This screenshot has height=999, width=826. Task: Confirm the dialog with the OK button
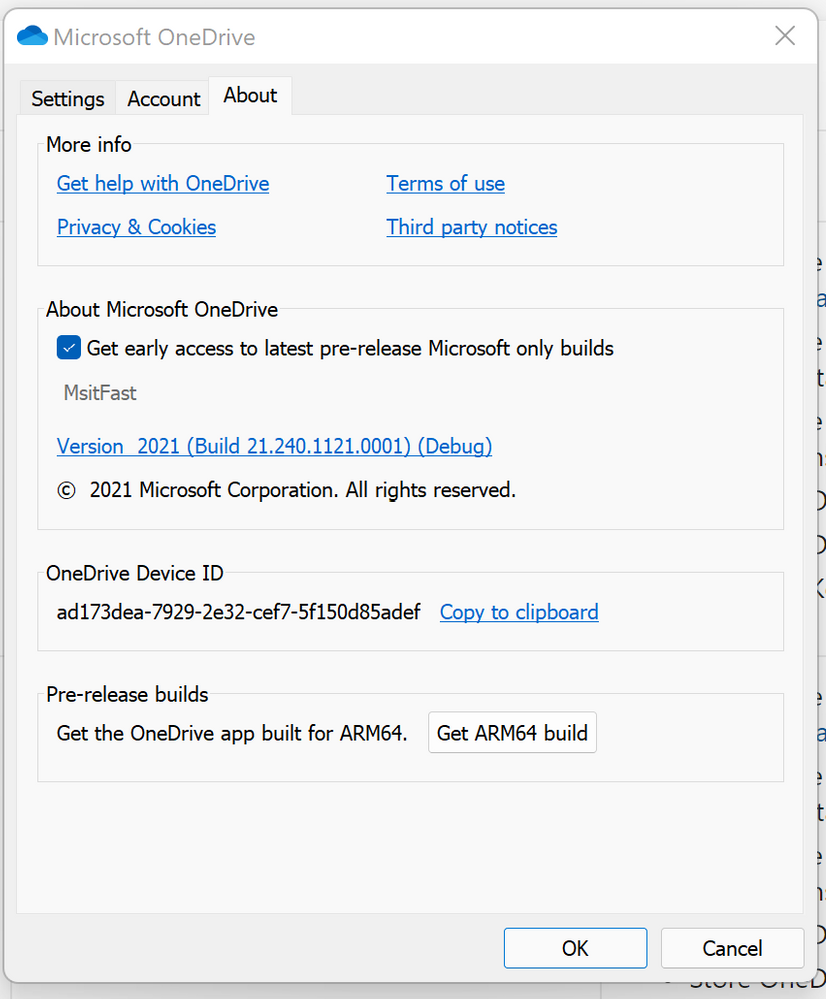[x=575, y=948]
